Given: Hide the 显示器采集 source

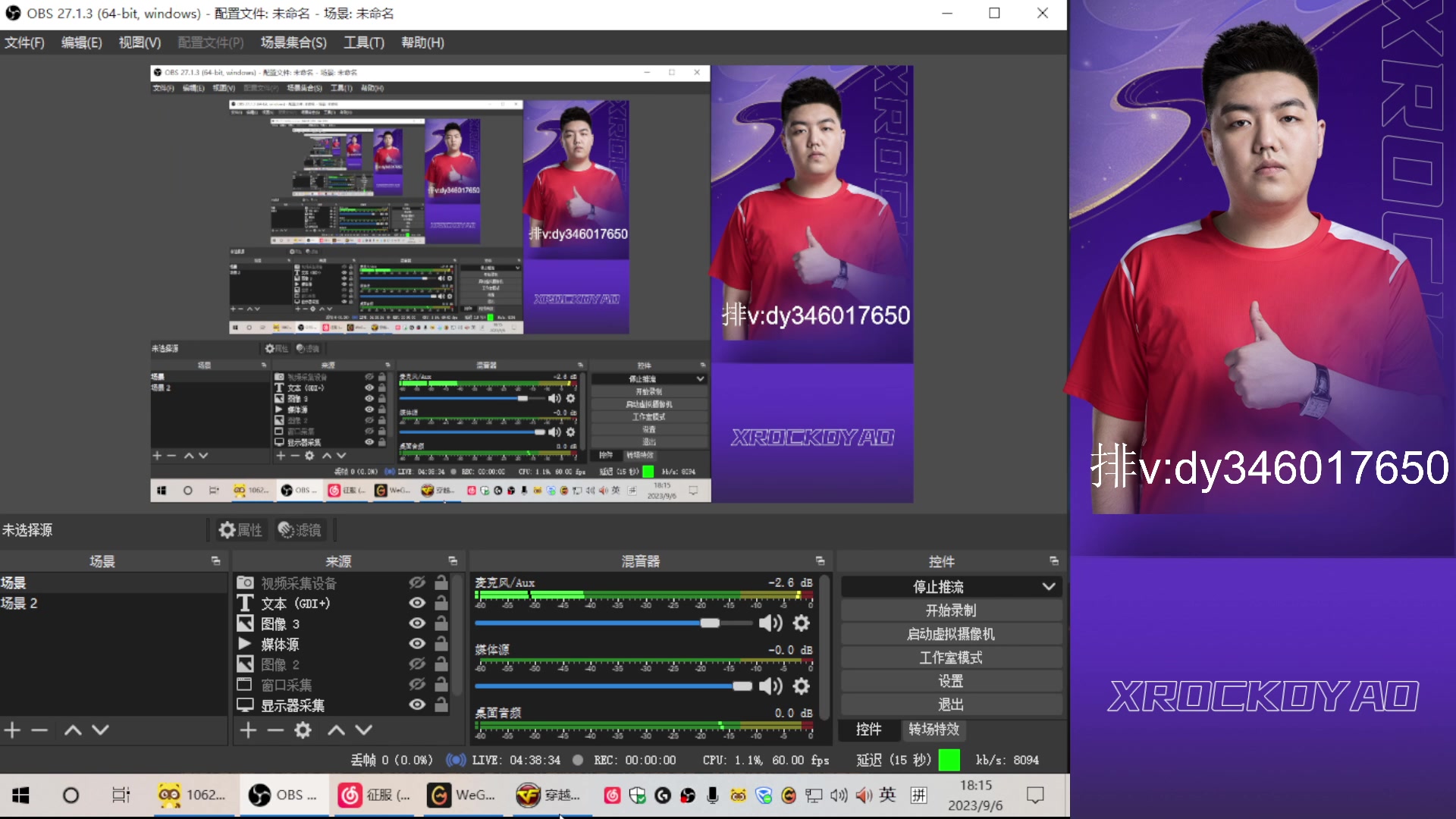Looking at the screenshot, I should pyautogui.click(x=417, y=704).
